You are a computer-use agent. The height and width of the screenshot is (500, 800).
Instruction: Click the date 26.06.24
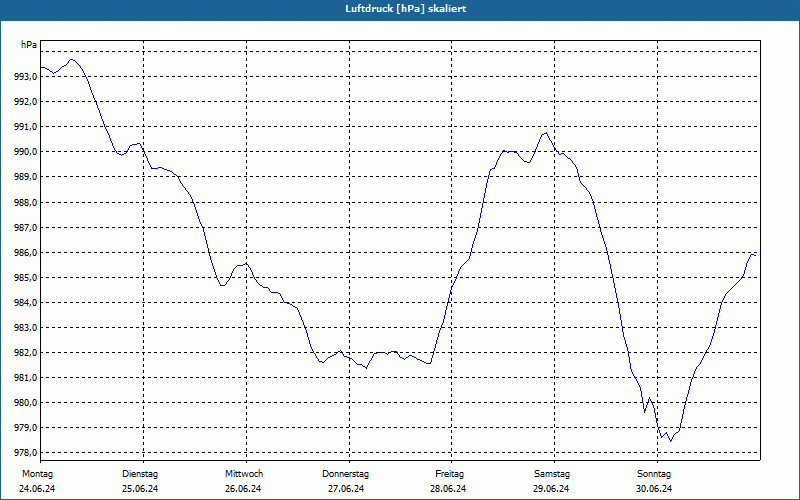point(243,489)
